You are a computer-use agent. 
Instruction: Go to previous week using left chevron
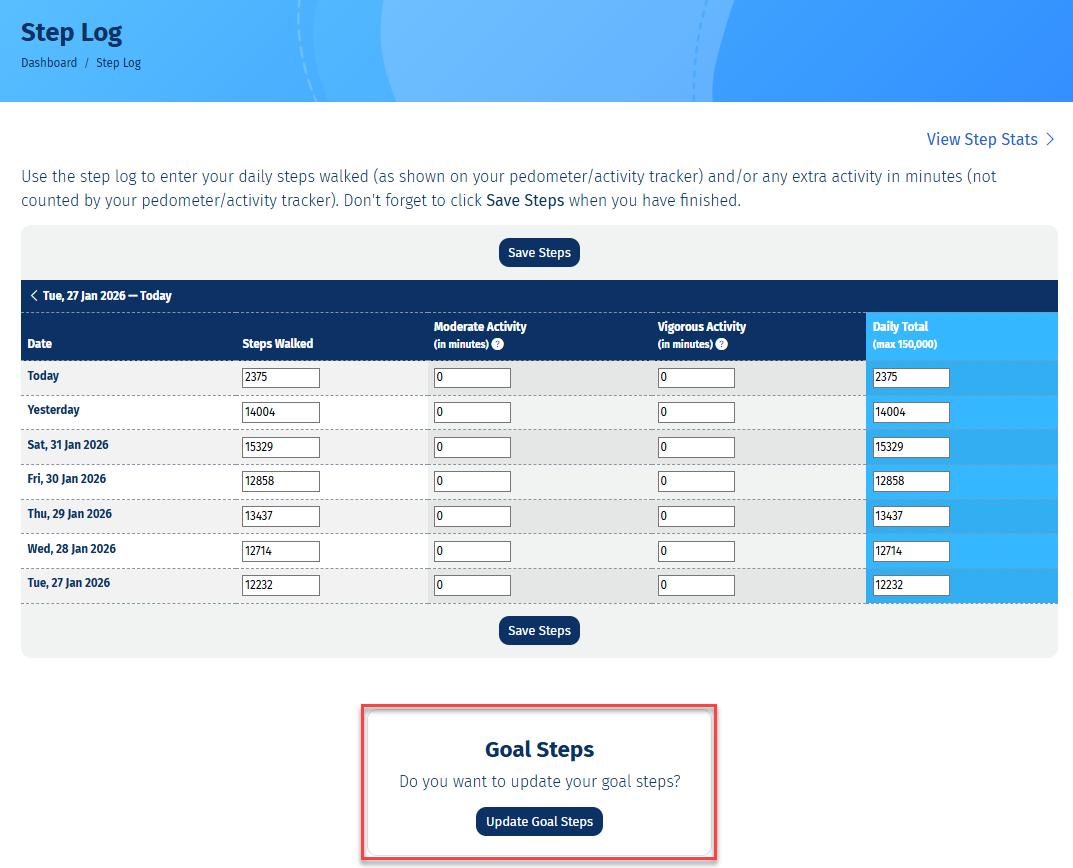(x=34, y=296)
